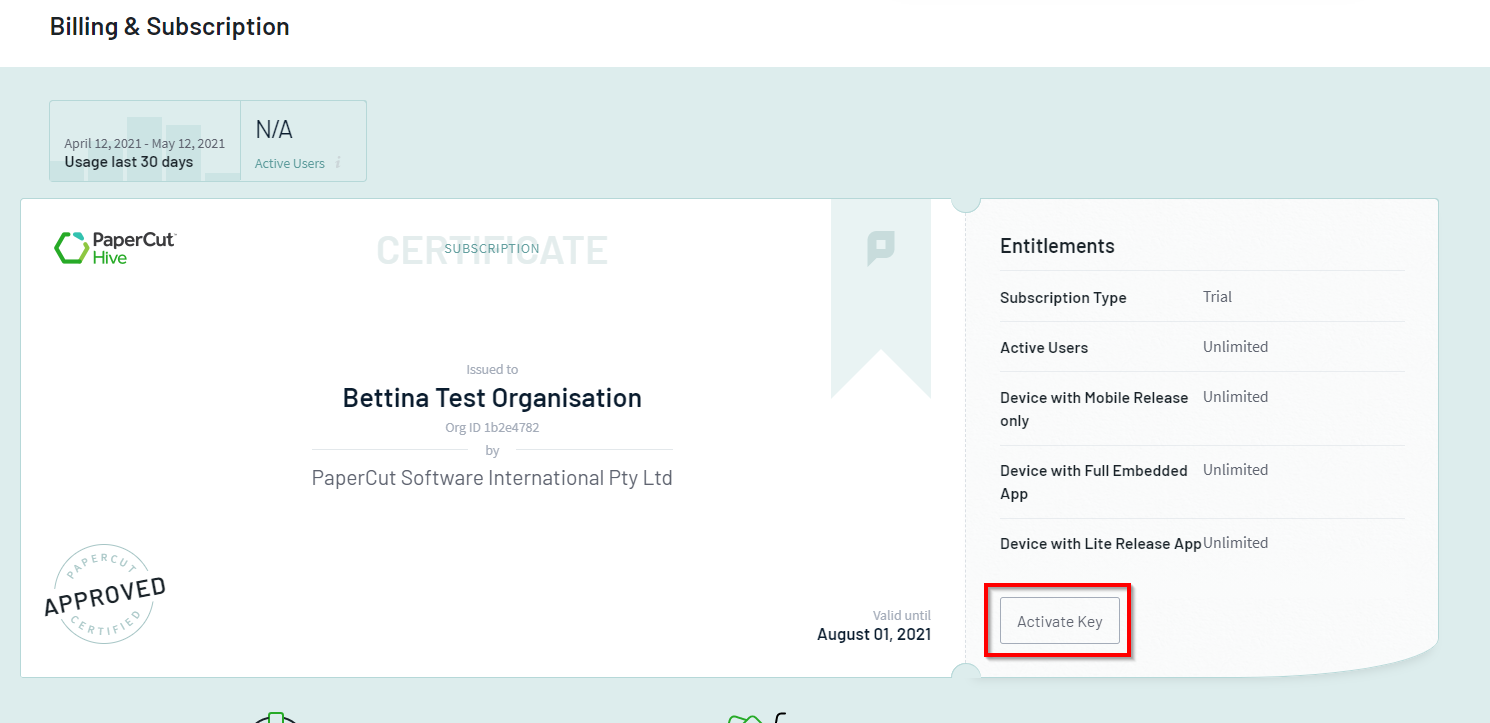1490x723 pixels.
Task: Click the Active Users caption under N/A
Action: 290,164
